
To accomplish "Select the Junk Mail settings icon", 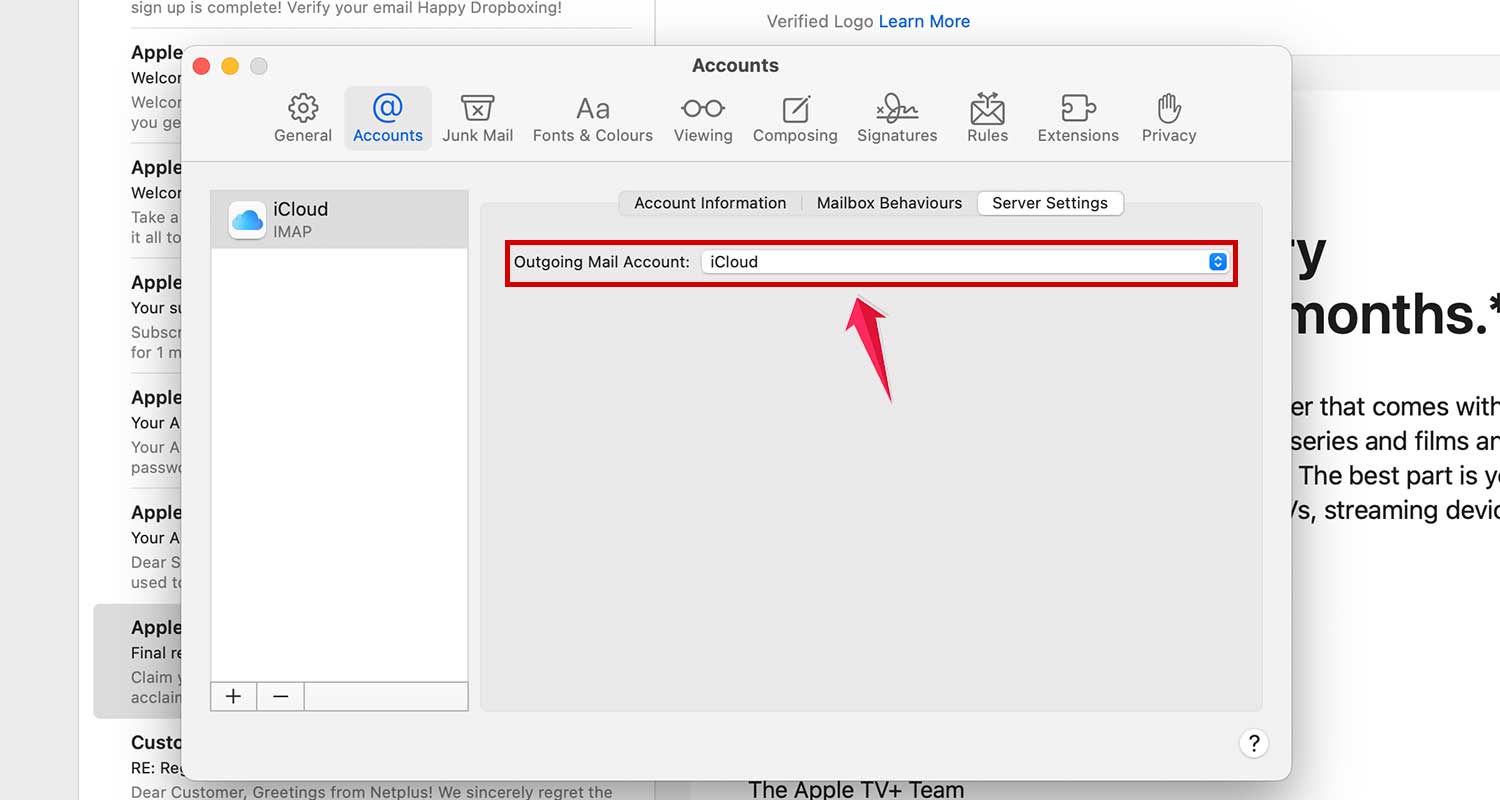I will [478, 117].
